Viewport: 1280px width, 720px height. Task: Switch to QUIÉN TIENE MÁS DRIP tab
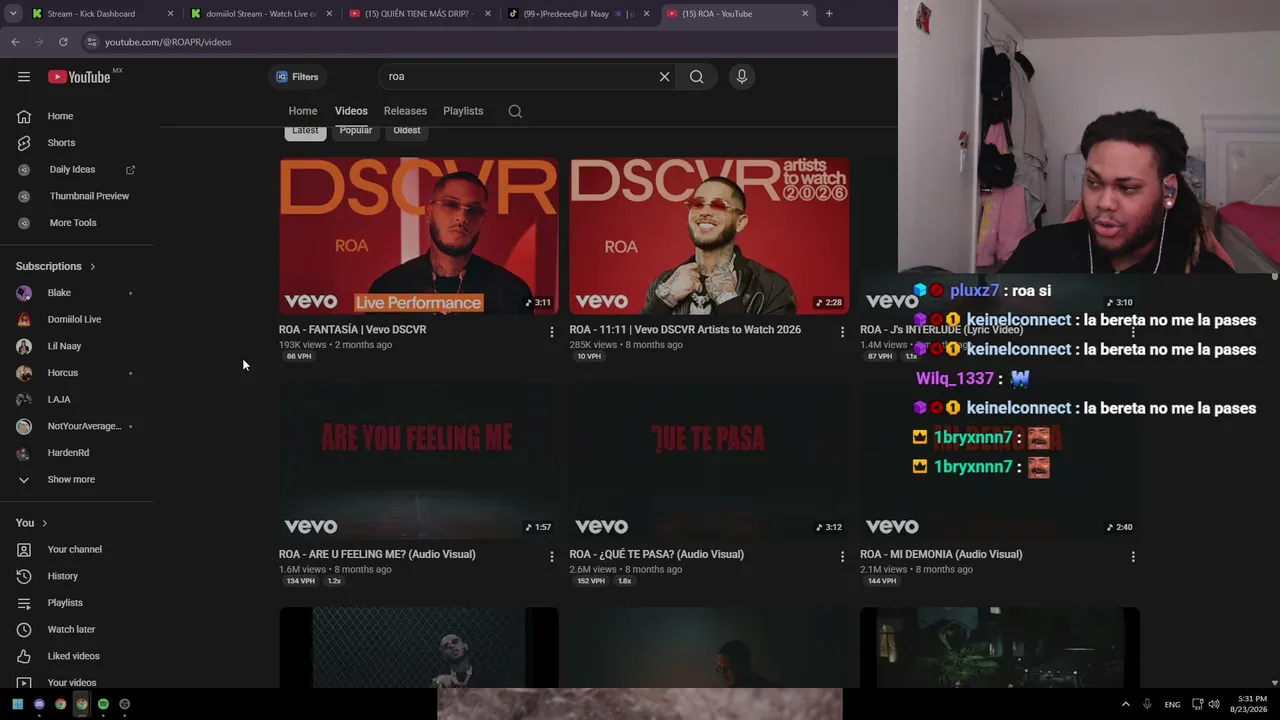[421, 14]
